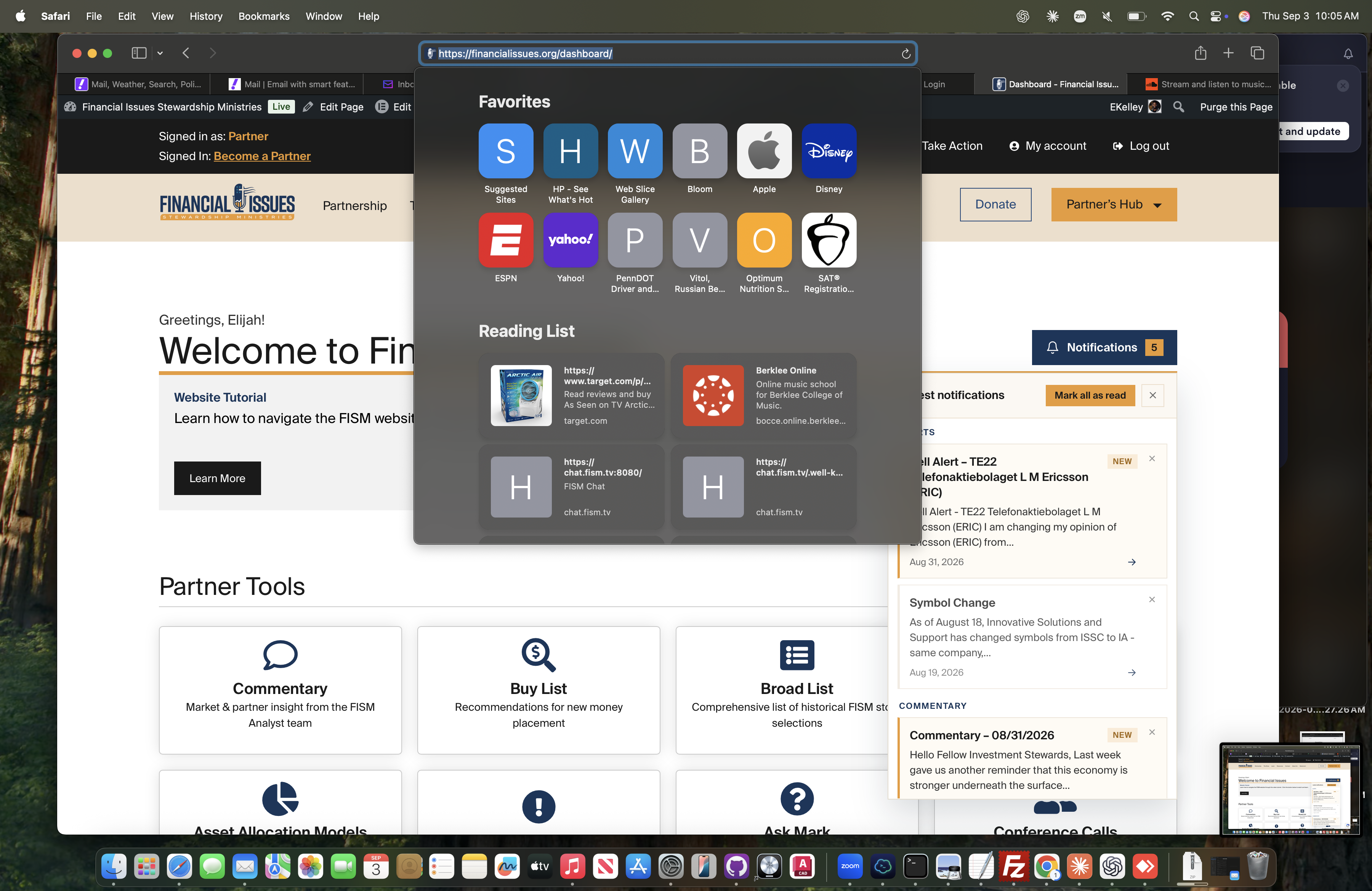Screen dimensions: 1372x891
Task: Click the Donate button
Action: point(995,205)
